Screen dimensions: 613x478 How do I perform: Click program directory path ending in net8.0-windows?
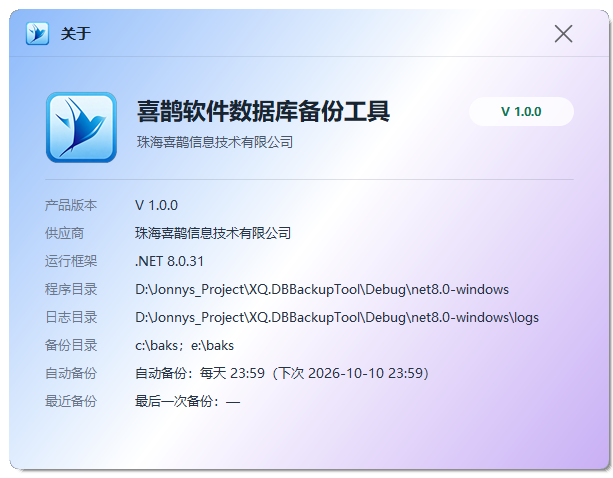tap(322, 290)
